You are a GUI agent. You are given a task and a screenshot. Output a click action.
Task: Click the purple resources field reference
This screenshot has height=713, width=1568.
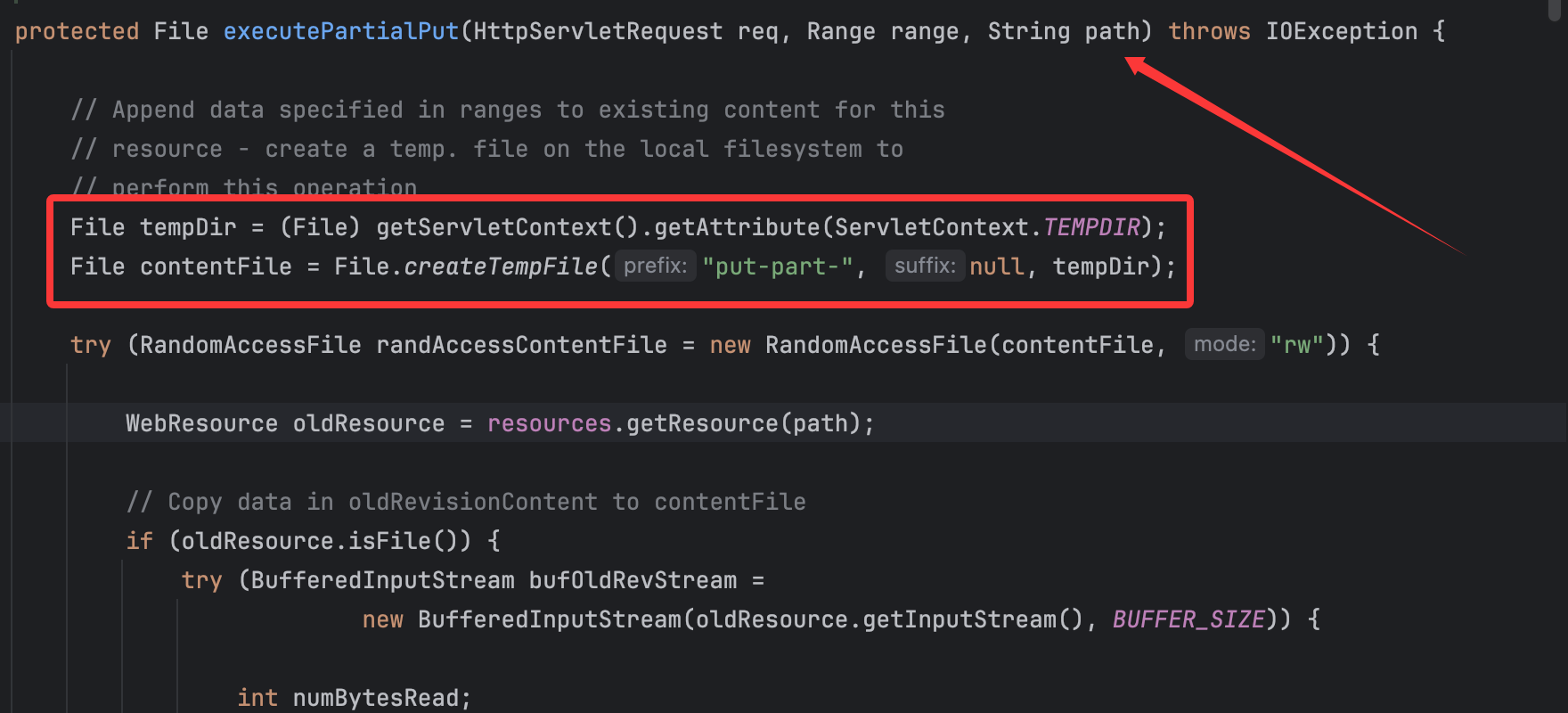pyautogui.click(x=549, y=423)
